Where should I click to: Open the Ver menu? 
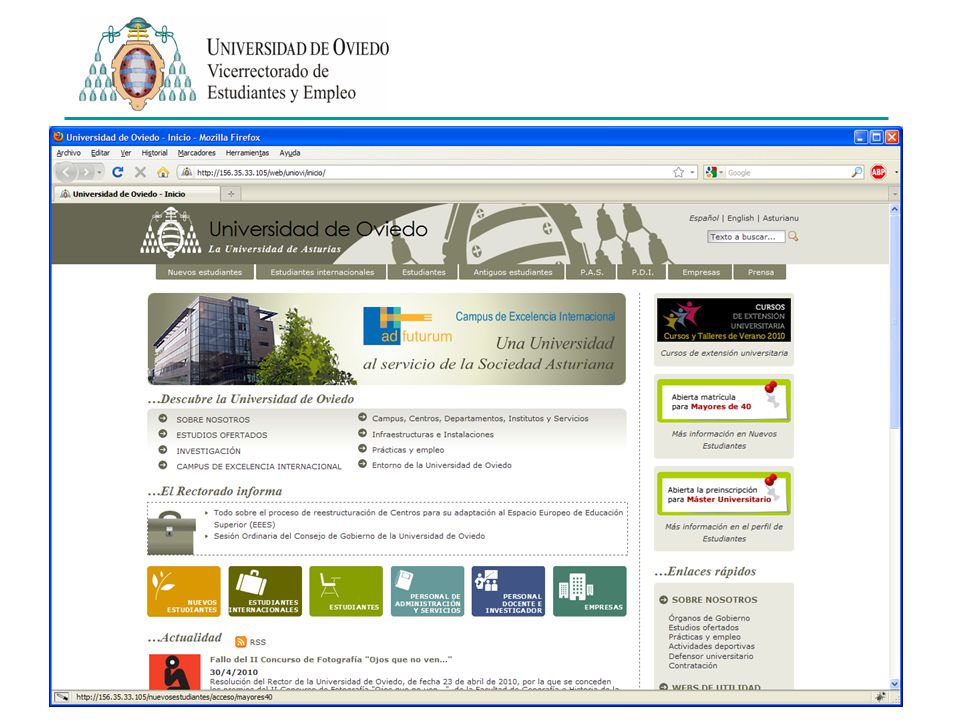(126, 153)
